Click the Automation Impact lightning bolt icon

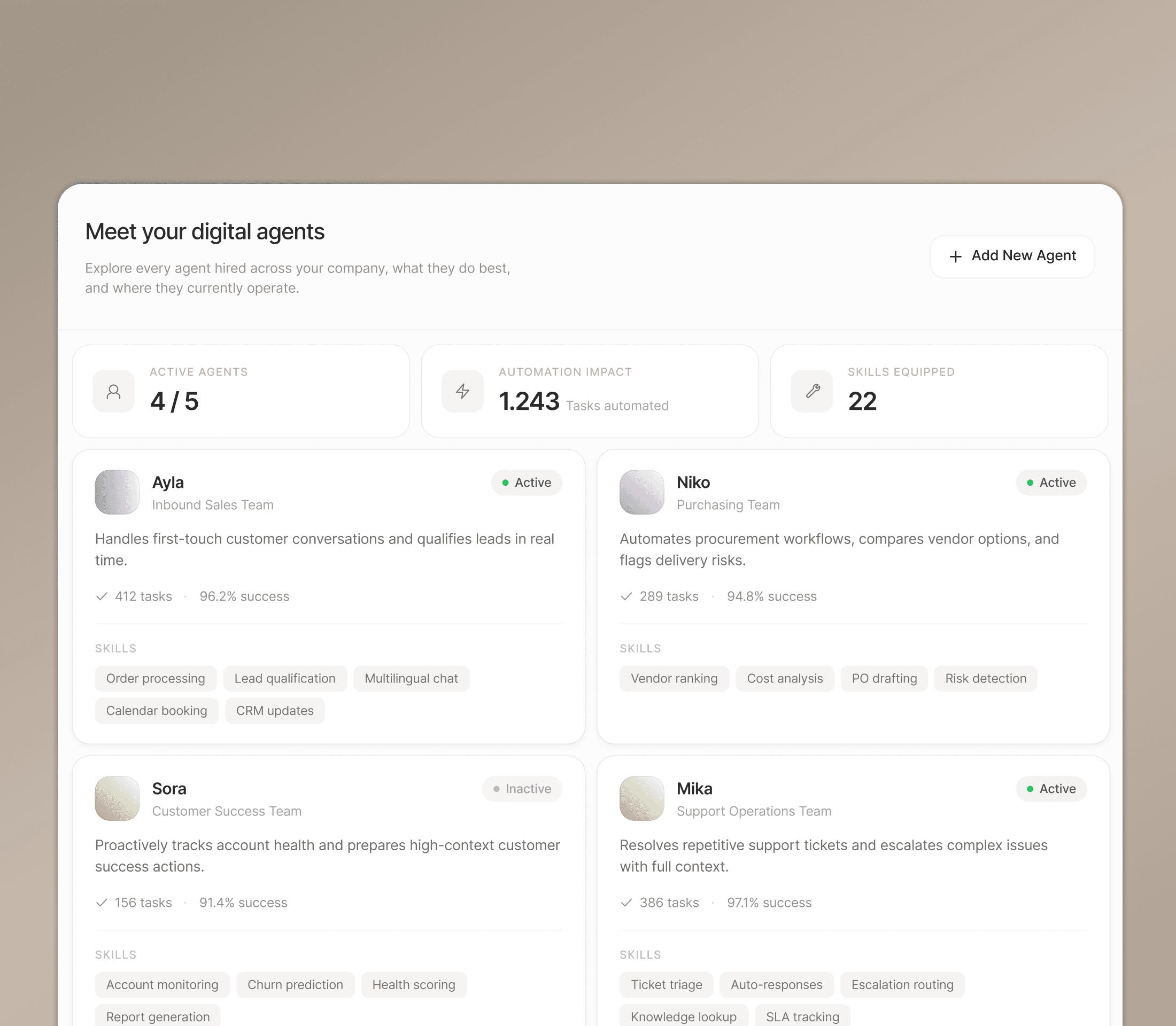click(x=462, y=391)
